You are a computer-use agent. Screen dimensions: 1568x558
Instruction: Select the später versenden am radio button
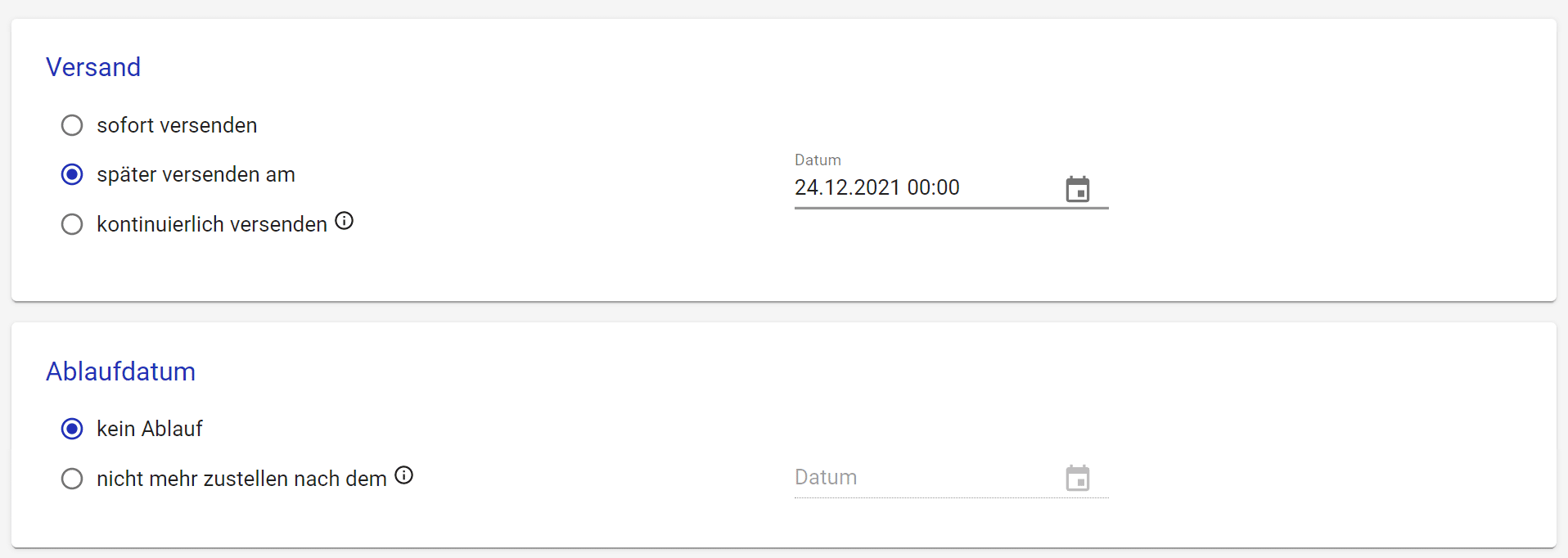(72, 174)
